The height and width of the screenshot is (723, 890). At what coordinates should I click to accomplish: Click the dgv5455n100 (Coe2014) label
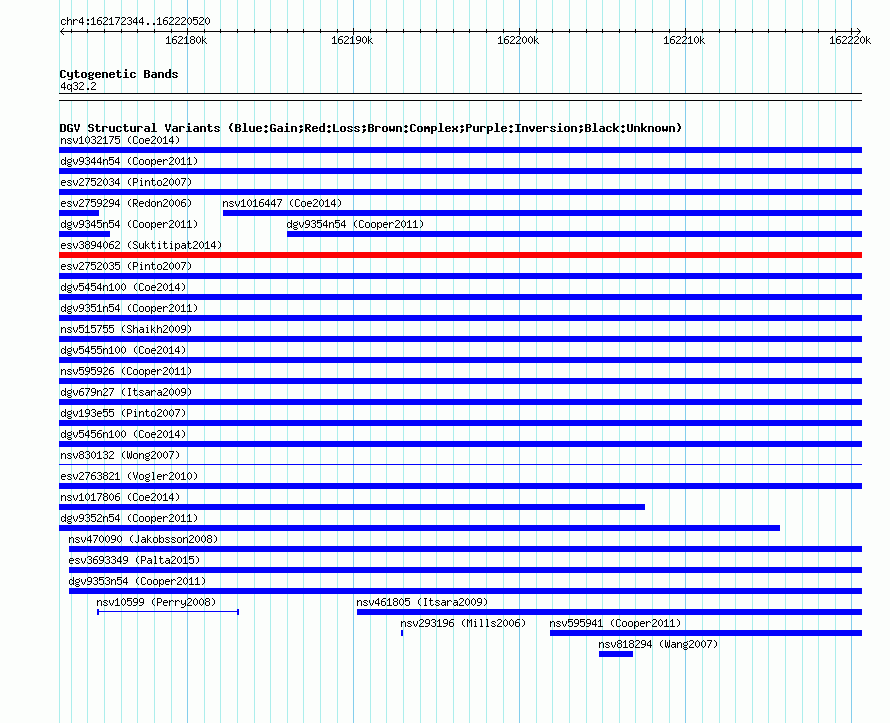(x=123, y=350)
